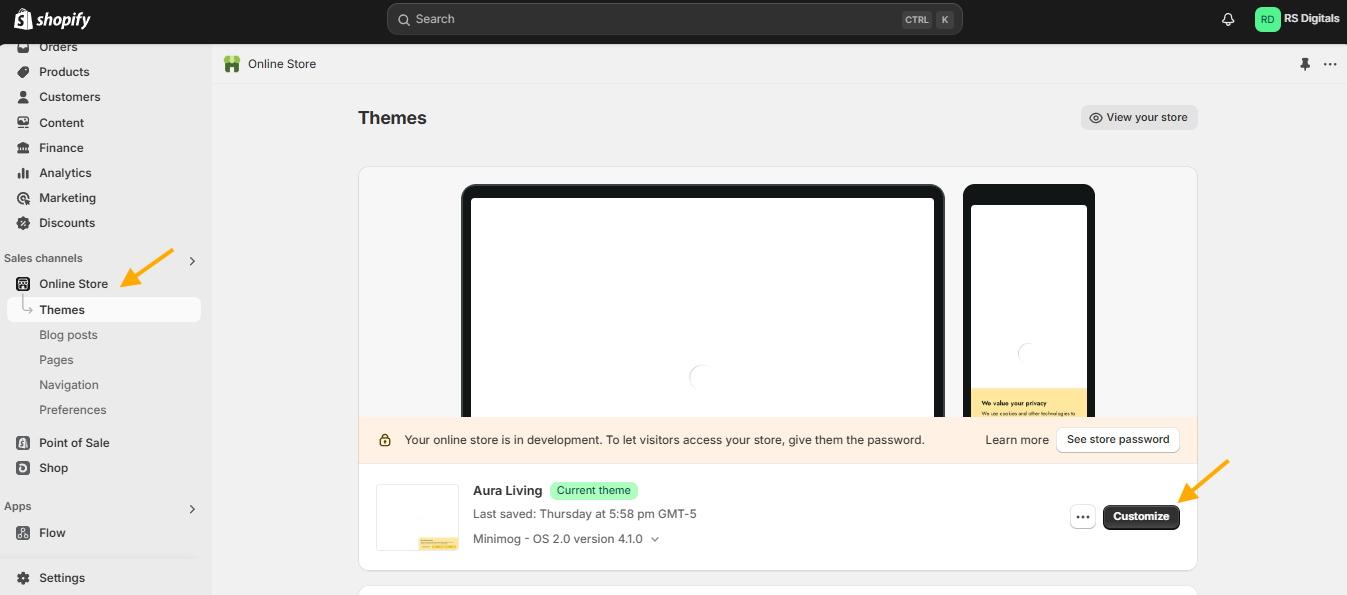
Task: Pin the Online Store page
Action: pyautogui.click(x=1305, y=64)
